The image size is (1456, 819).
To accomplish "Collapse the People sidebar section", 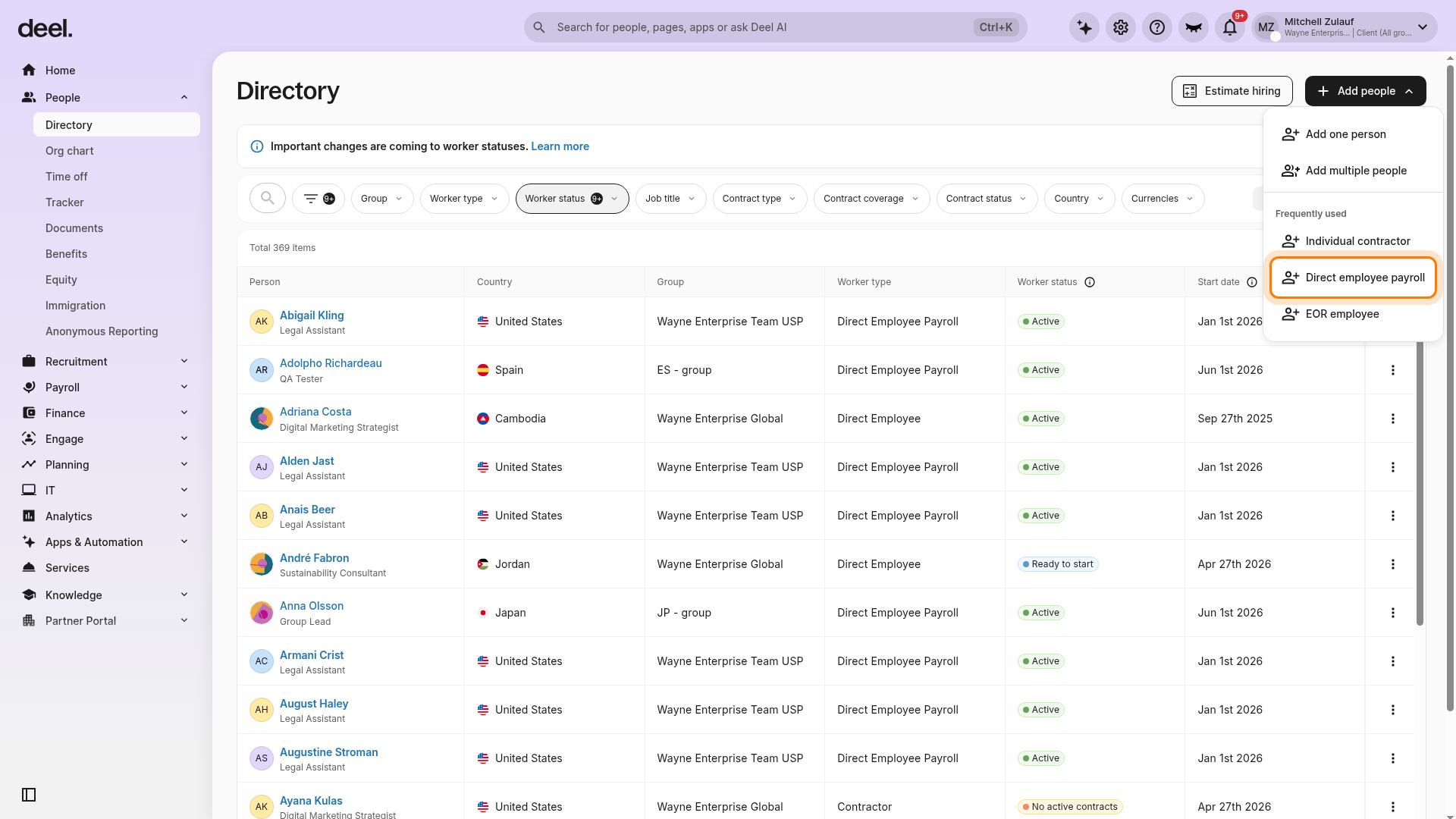I will point(184,97).
